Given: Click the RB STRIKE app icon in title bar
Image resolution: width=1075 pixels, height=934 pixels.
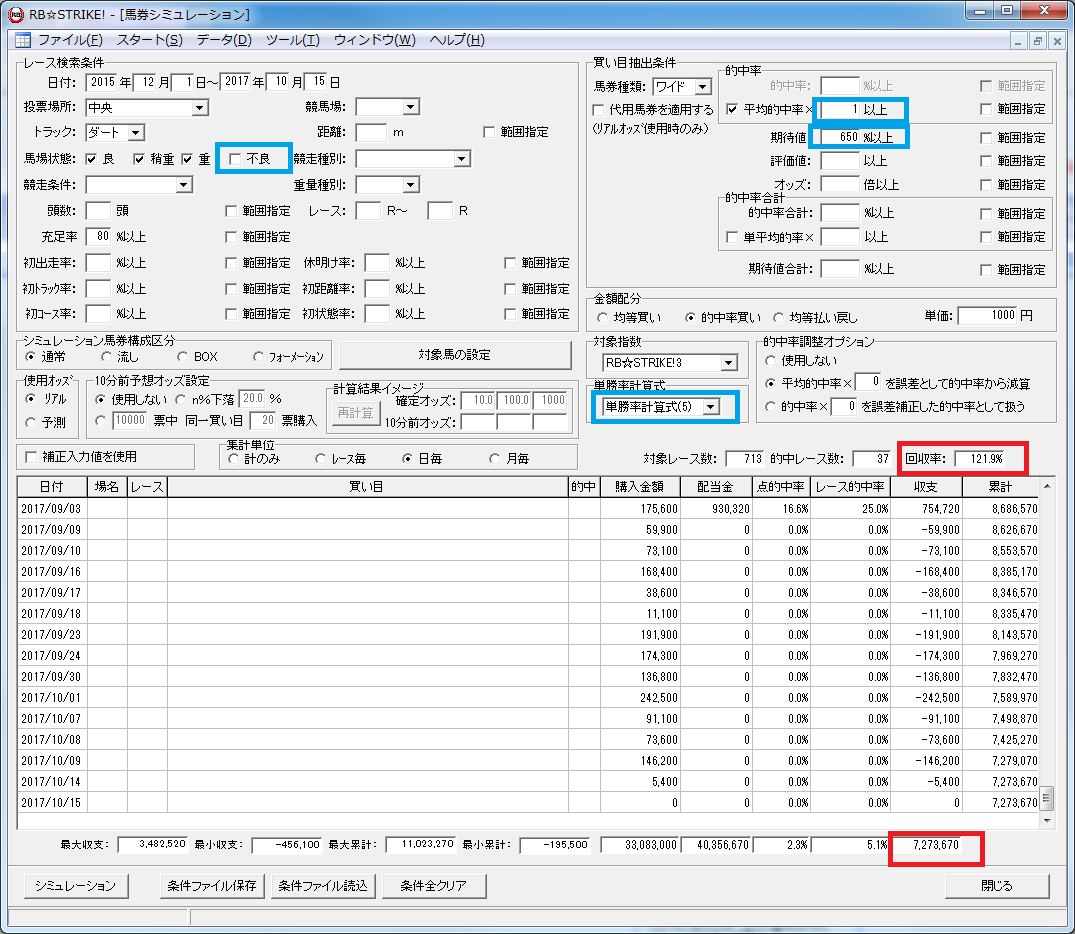Looking at the screenshot, I should point(16,14).
